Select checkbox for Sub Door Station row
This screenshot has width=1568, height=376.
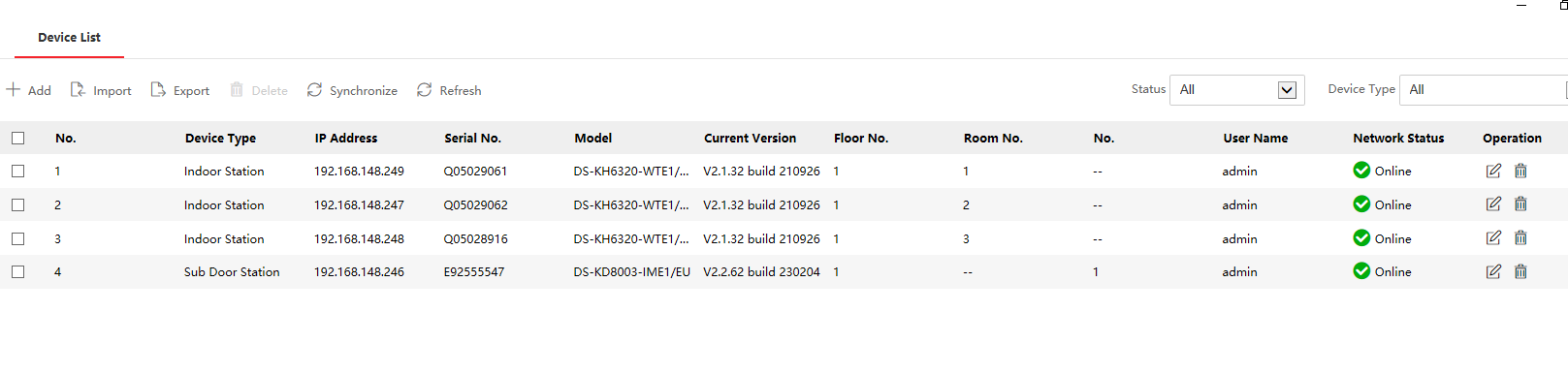17,272
